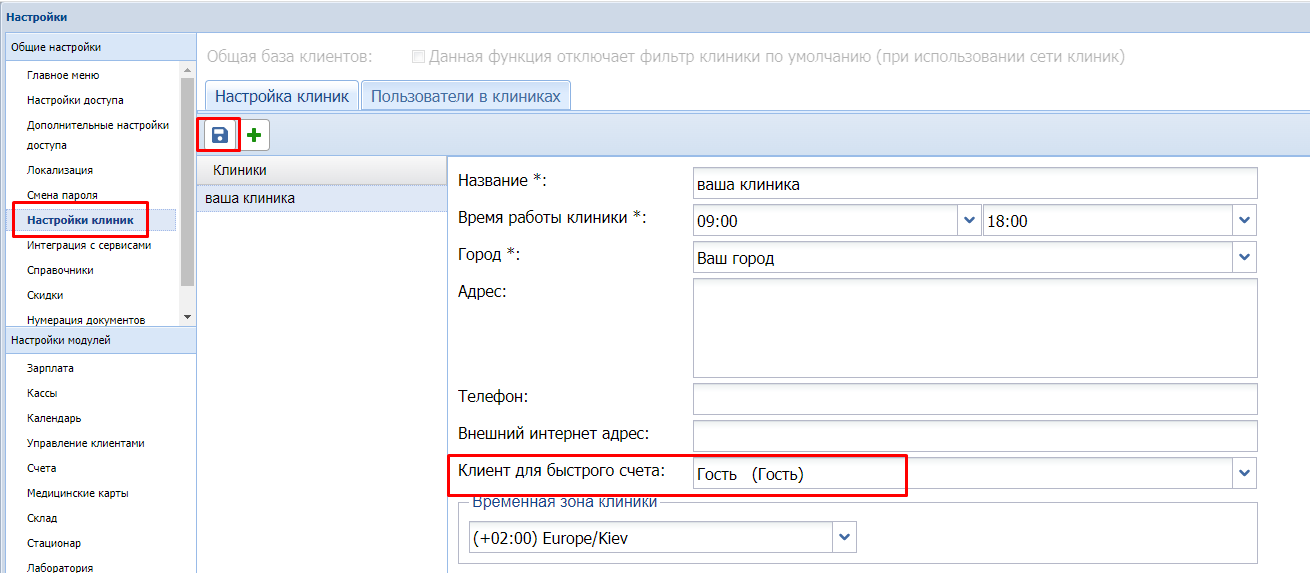Open the 'Локализация' settings item

pos(60,170)
